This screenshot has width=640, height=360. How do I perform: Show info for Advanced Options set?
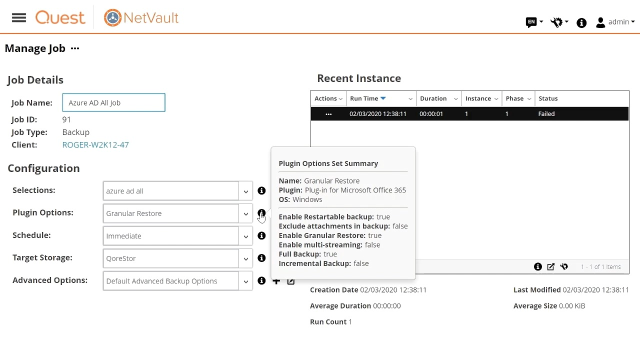262,280
